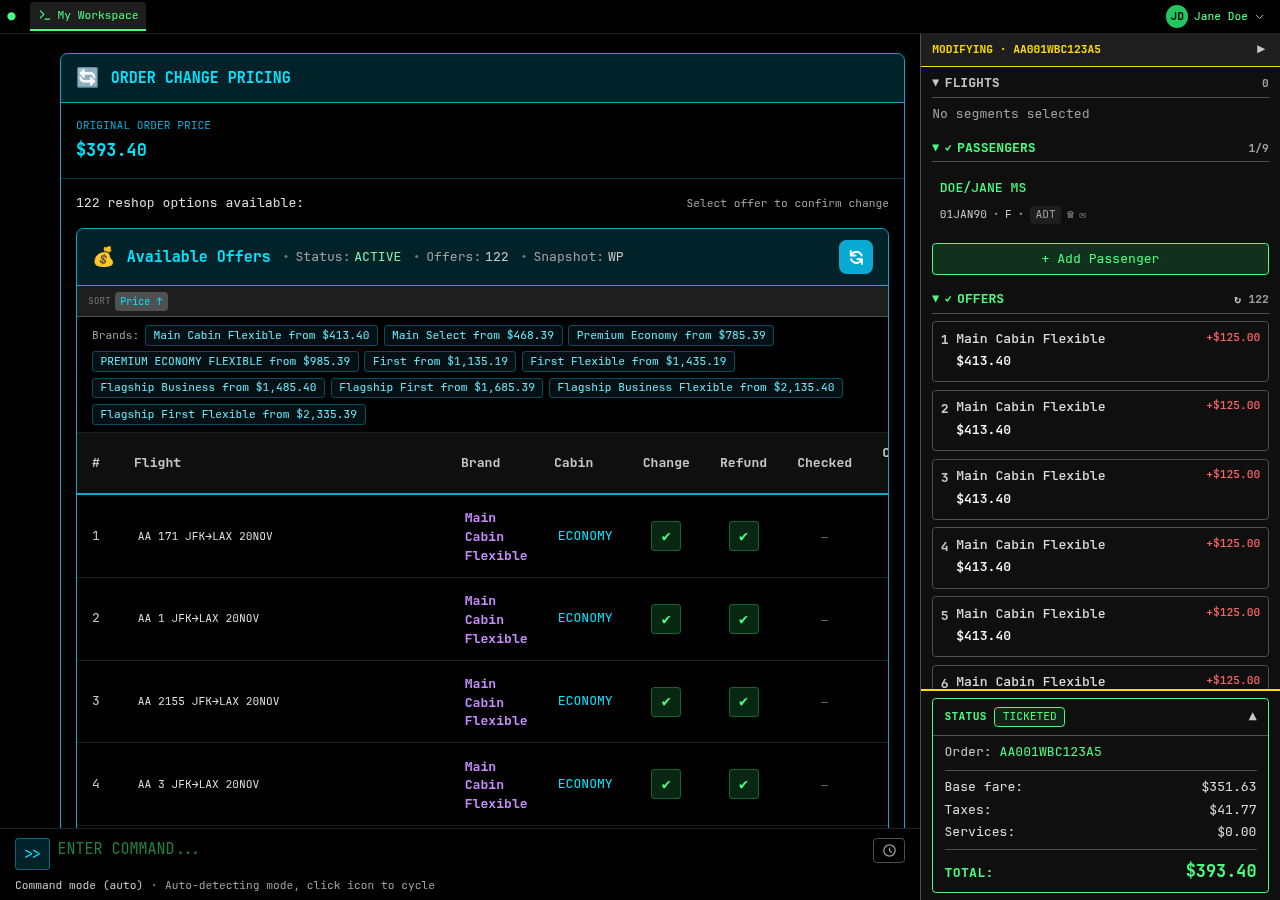Click the ADT passenger type badge
Image resolution: width=1280 pixels, height=900 pixels.
[1045, 215]
